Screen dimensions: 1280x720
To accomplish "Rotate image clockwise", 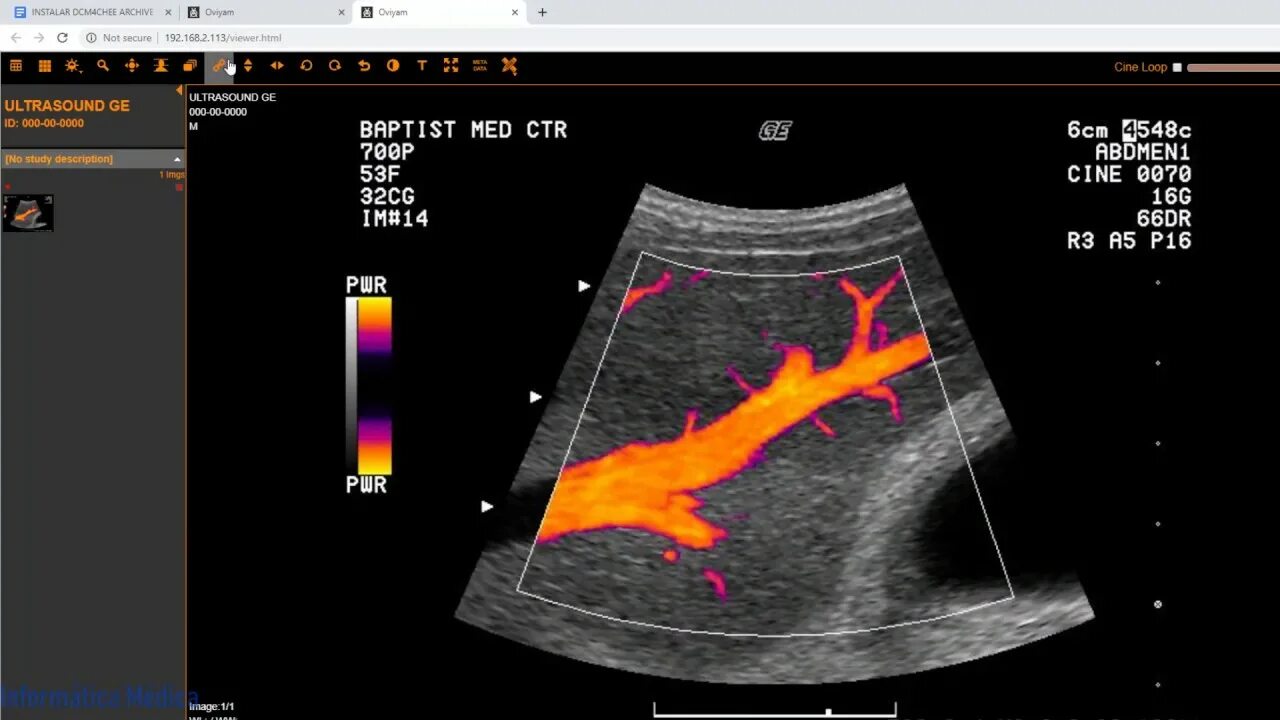I will [x=335, y=66].
